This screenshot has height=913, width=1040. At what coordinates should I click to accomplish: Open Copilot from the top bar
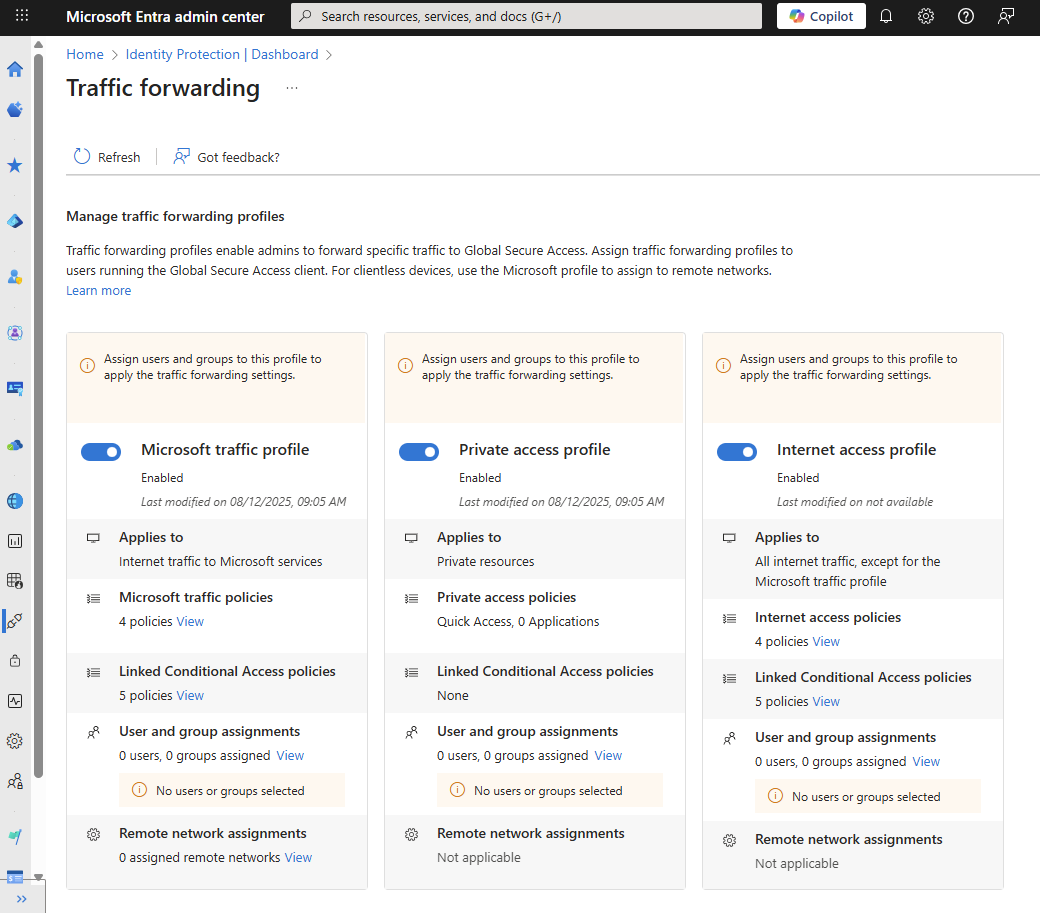tap(821, 16)
